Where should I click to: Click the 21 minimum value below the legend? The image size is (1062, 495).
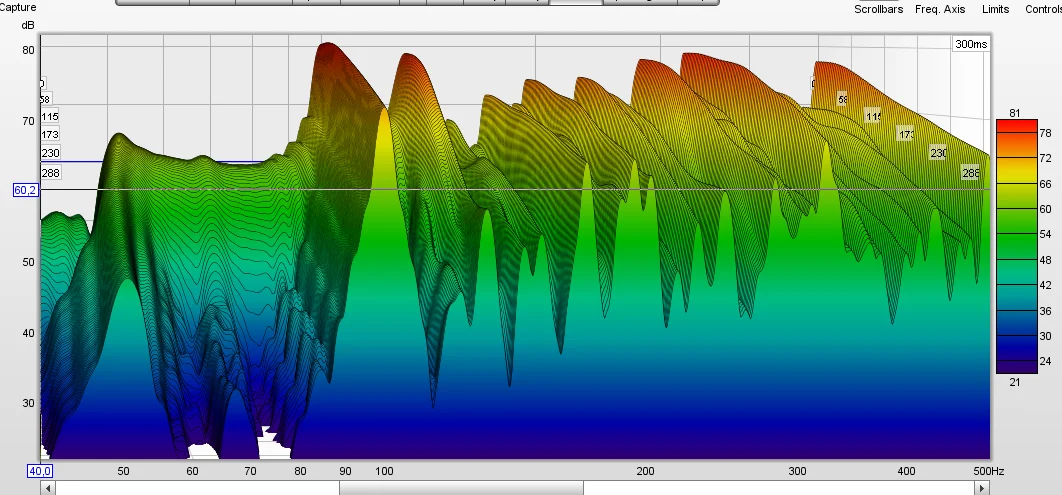[x=1014, y=382]
